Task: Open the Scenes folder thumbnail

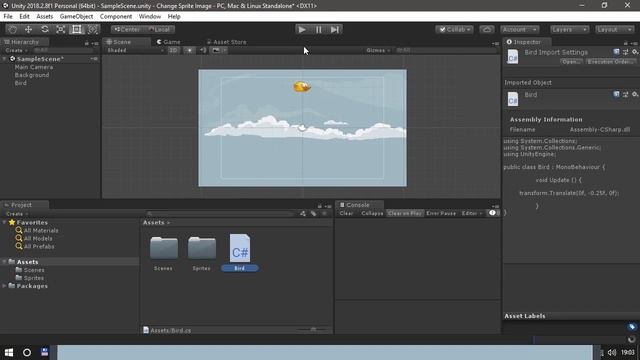Action: (x=163, y=253)
